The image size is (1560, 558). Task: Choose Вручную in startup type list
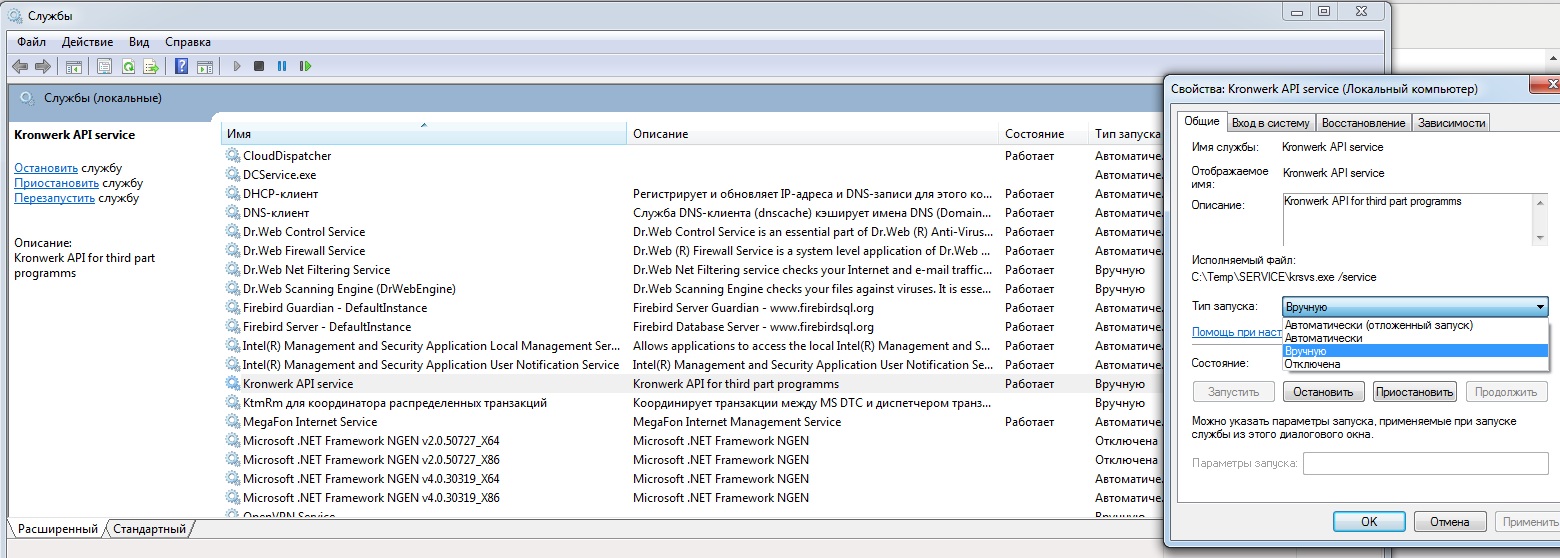(x=1415, y=351)
